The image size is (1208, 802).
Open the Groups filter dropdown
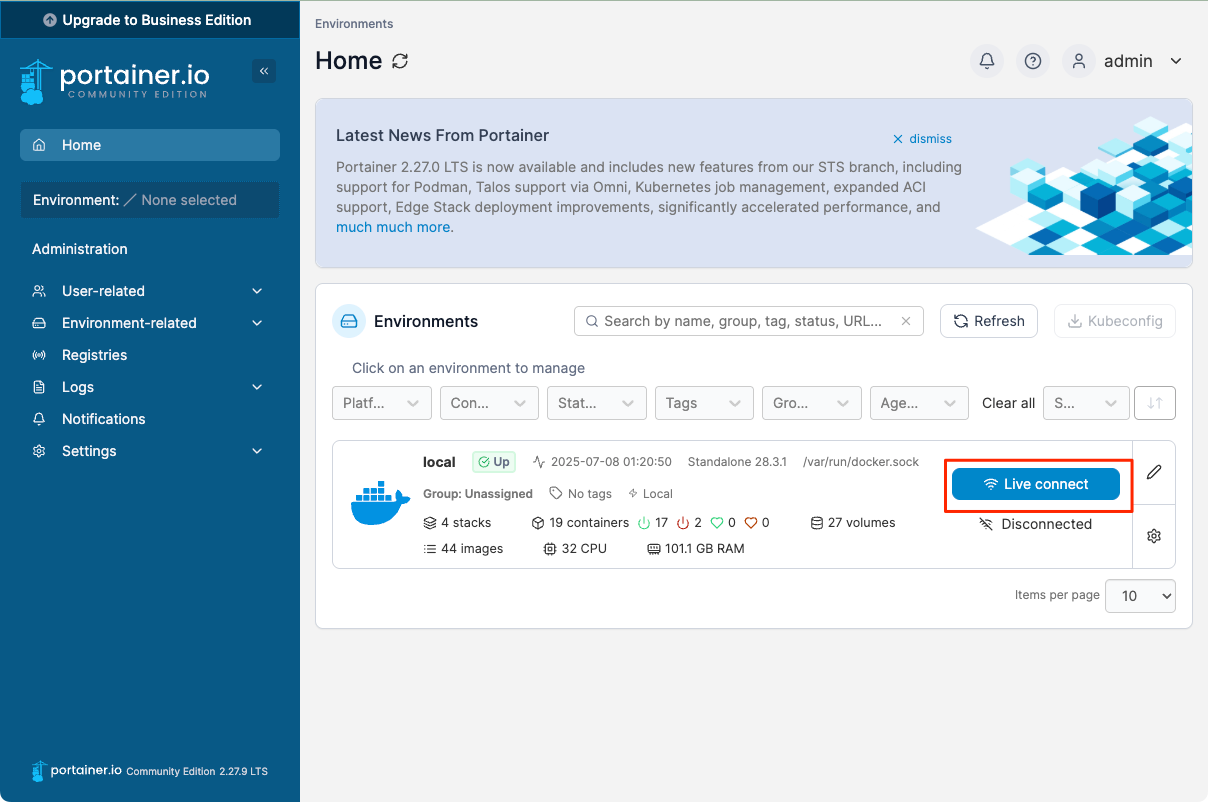[x=812, y=403]
